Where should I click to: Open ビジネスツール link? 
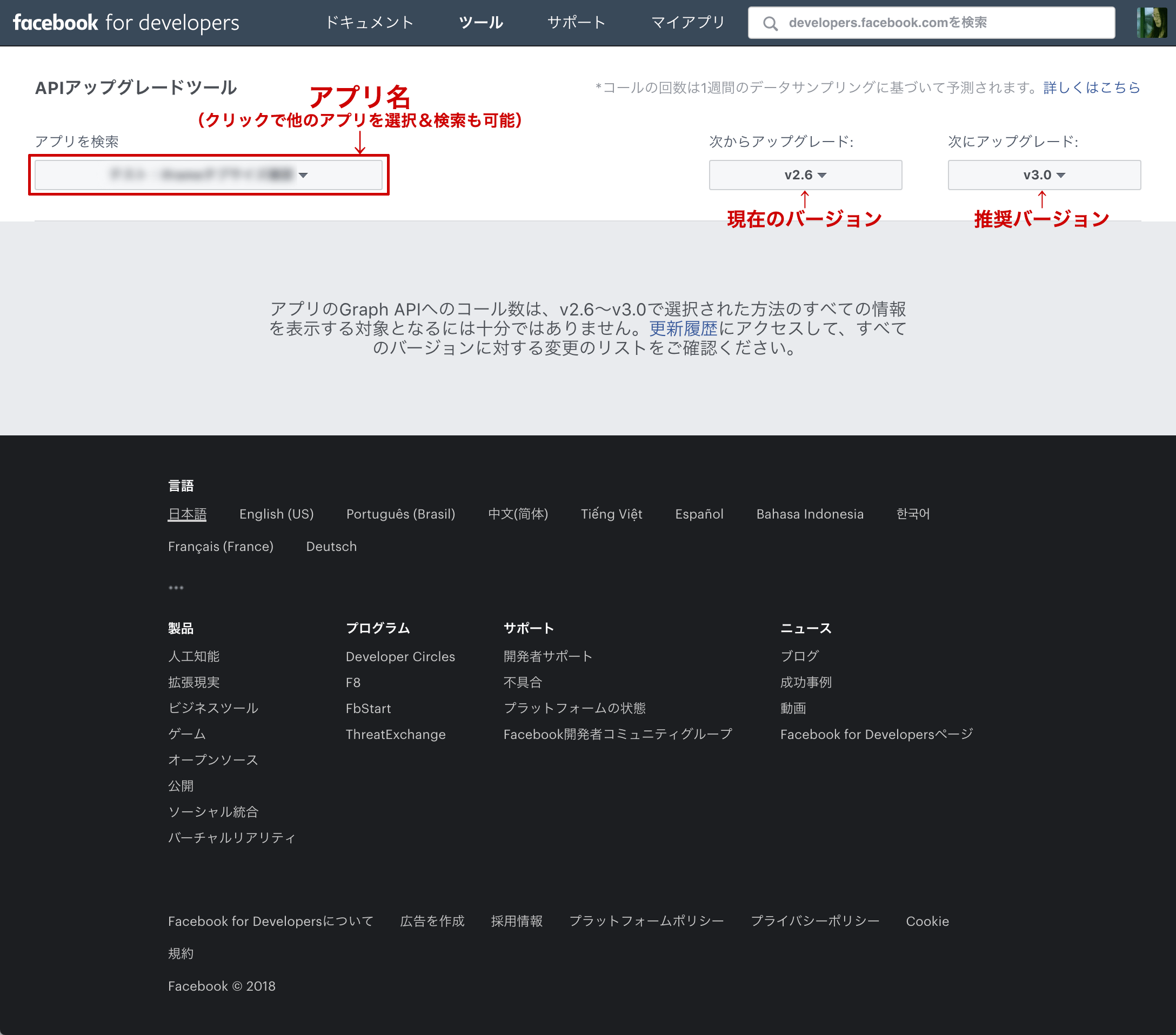pos(213,708)
